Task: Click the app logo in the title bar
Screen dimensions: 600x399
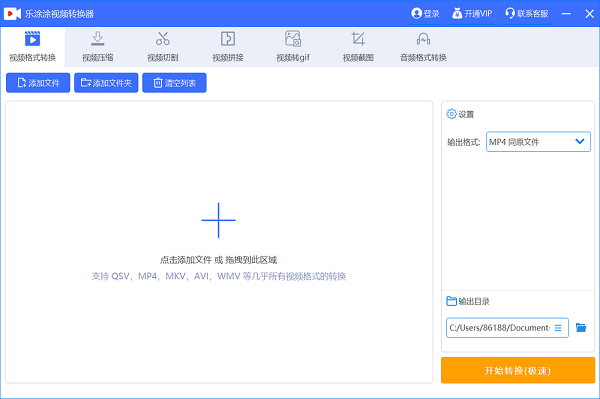Action: [12, 14]
